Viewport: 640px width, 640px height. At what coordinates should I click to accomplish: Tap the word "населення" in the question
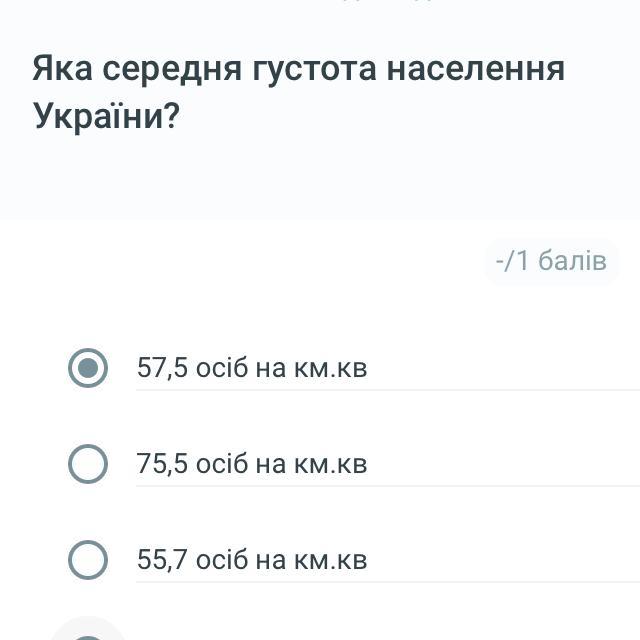[x=476, y=69]
